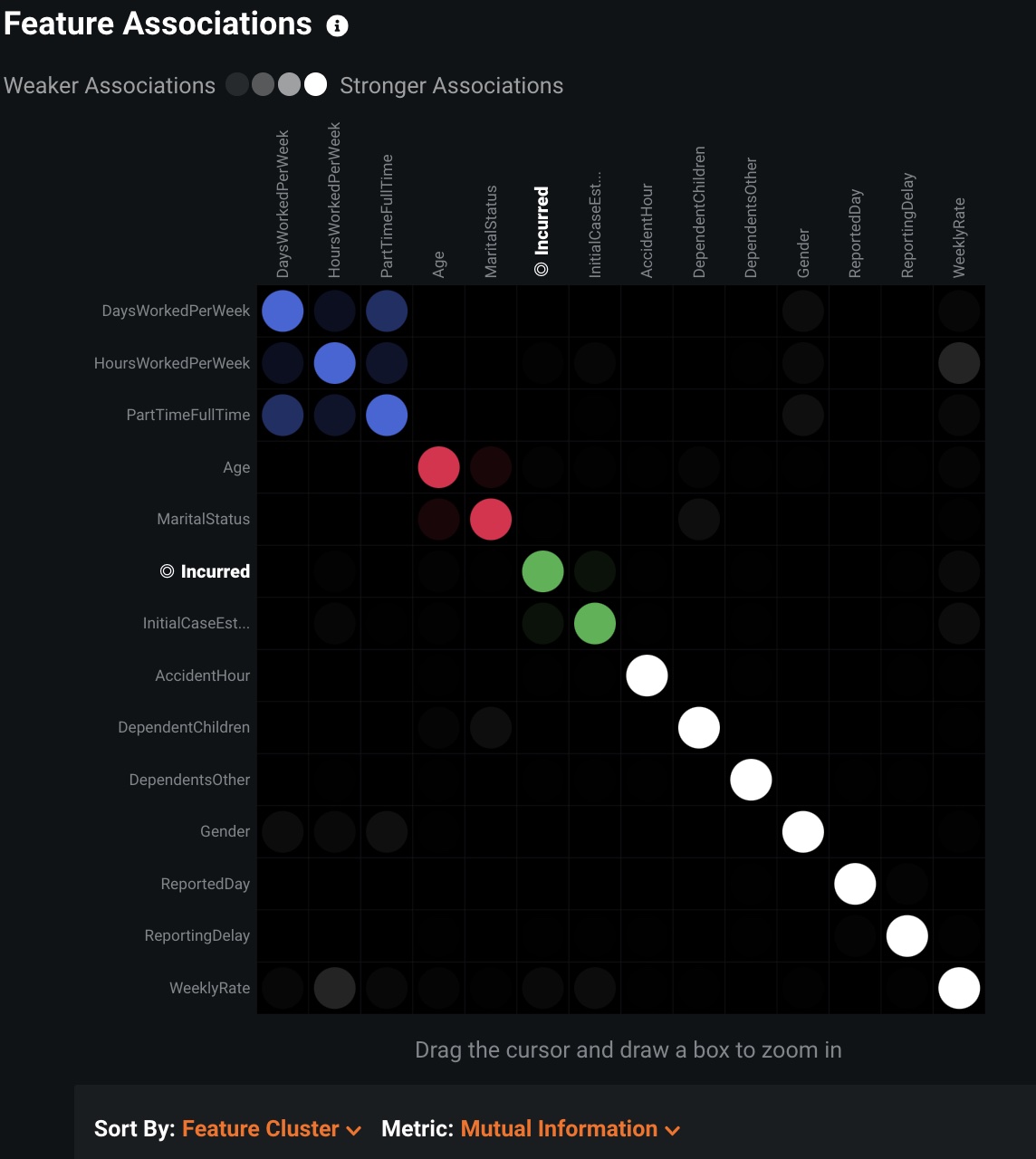Click the target icon next to Incurred row label
Viewport: 1036px width, 1159px height.
[167, 571]
